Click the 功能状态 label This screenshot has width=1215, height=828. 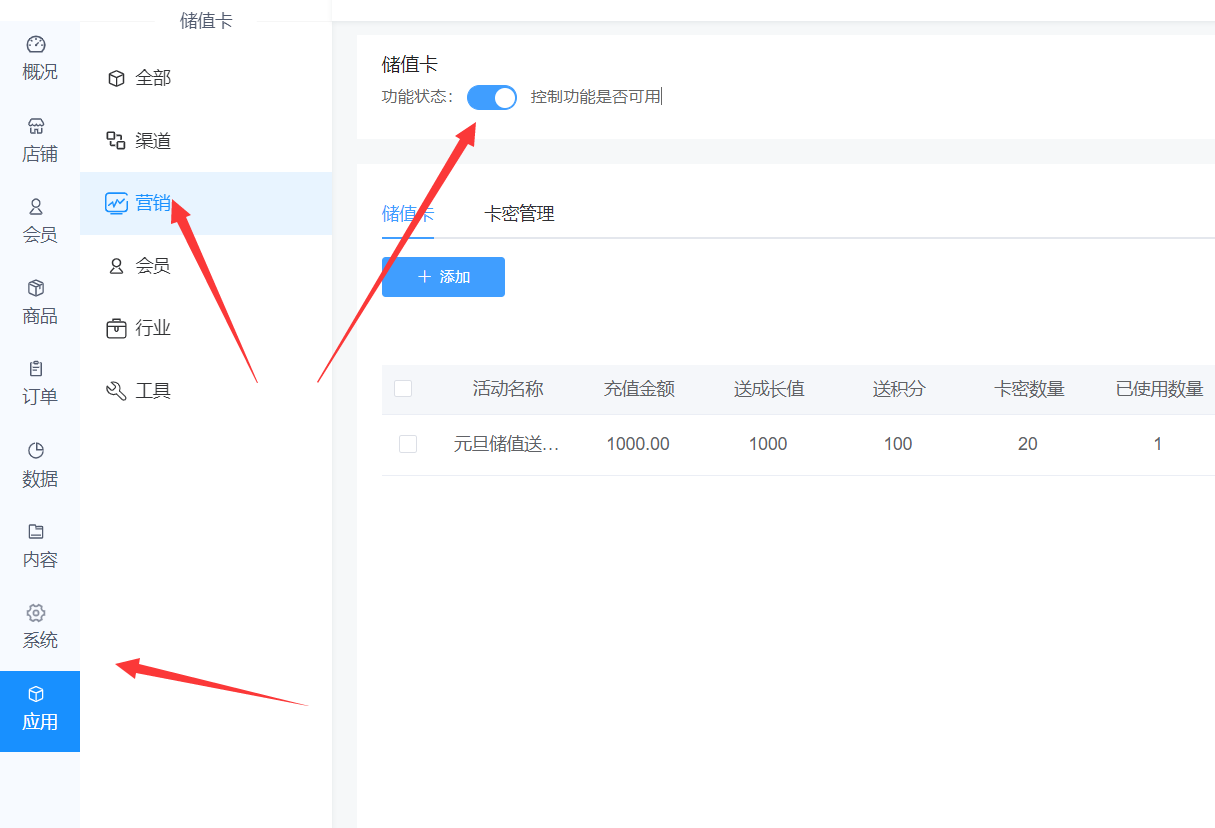coord(418,97)
